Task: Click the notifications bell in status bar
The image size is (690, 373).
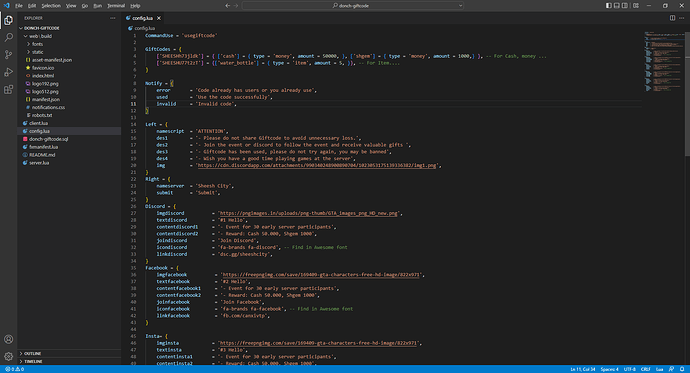Action: [682, 369]
